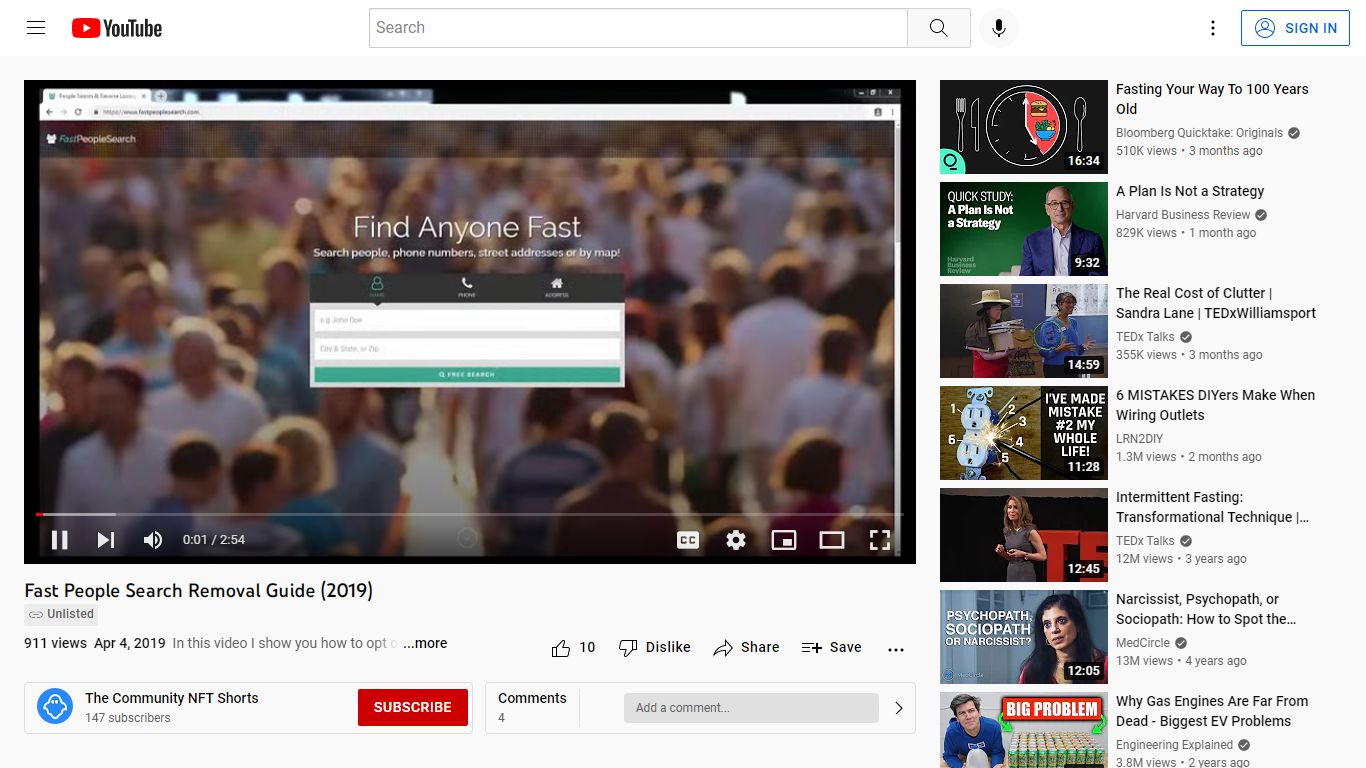Viewport: 1366px width, 768px height.
Task: Enable miniplayer mode
Action: (784, 540)
